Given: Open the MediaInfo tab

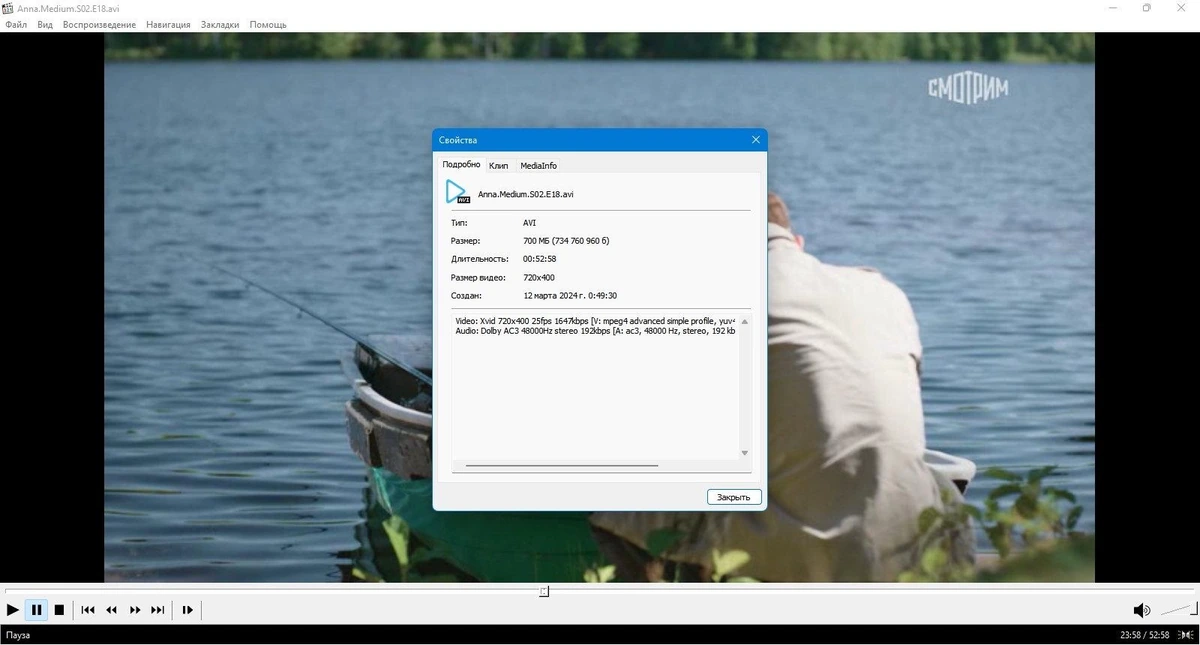Looking at the screenshot, I should [x=538, y=165].
